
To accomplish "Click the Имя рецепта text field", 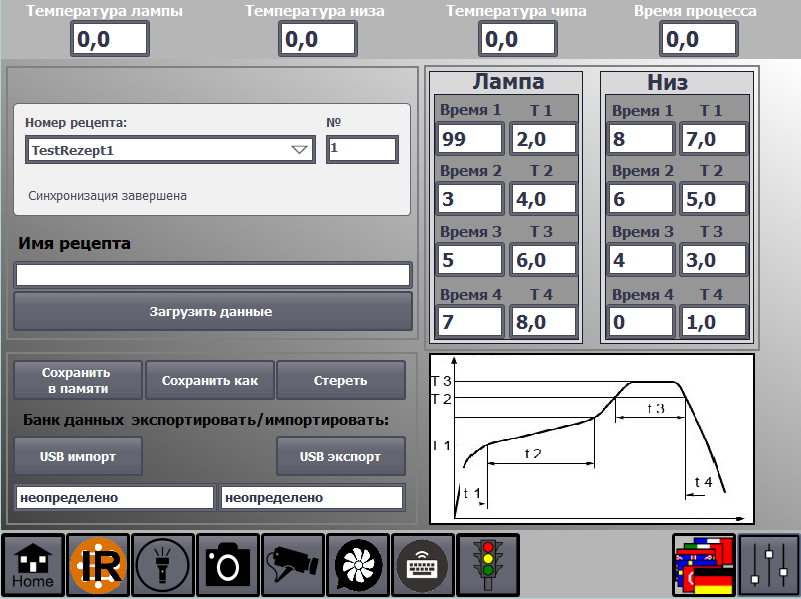I will [x=212, y=275].
